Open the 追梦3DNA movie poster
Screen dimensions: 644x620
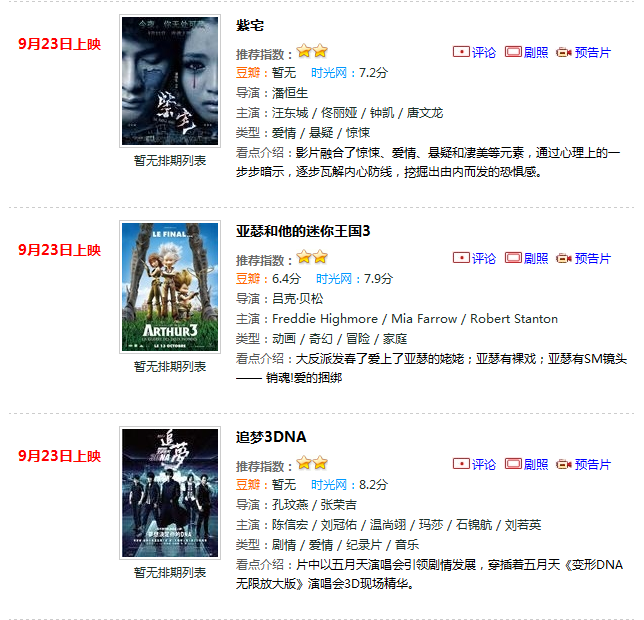pyautogui.click(x=170, y=493)
